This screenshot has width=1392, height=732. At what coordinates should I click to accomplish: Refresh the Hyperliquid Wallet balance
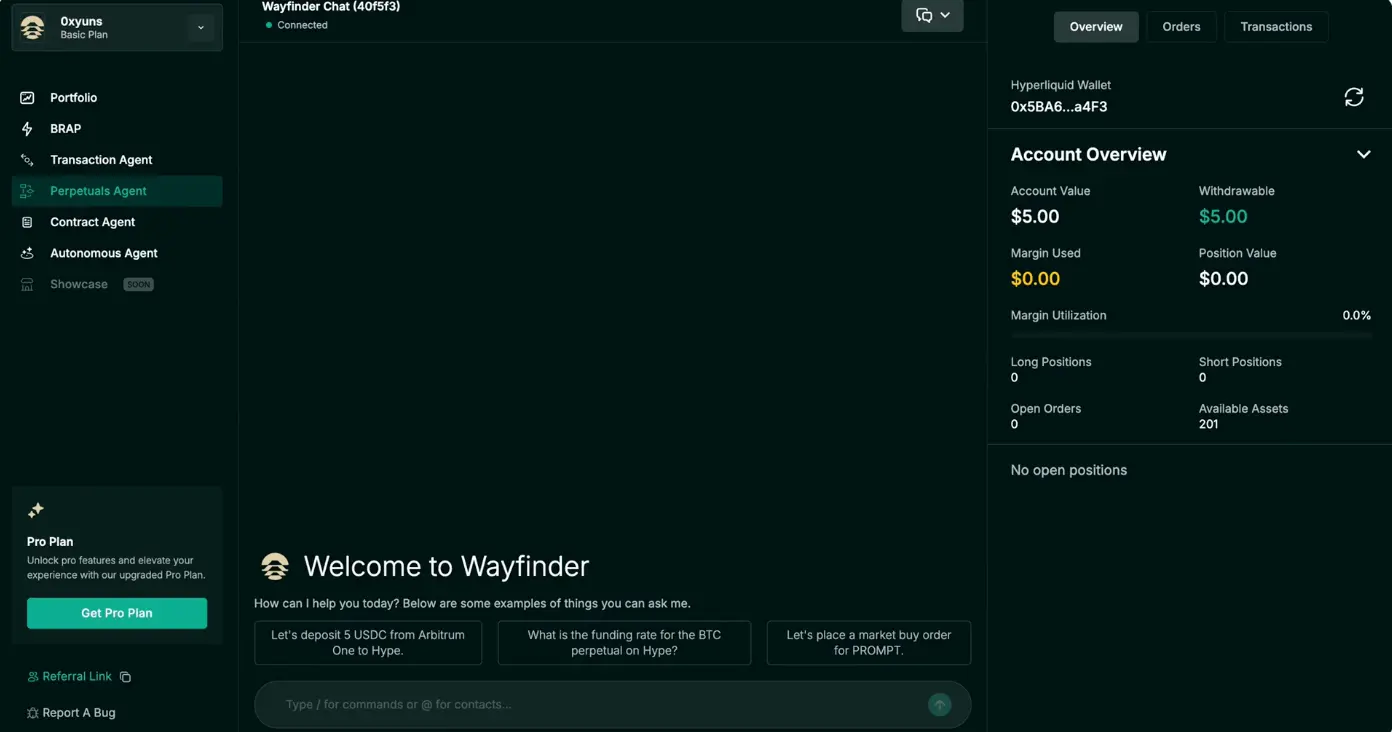click(x=1354, y=96)
